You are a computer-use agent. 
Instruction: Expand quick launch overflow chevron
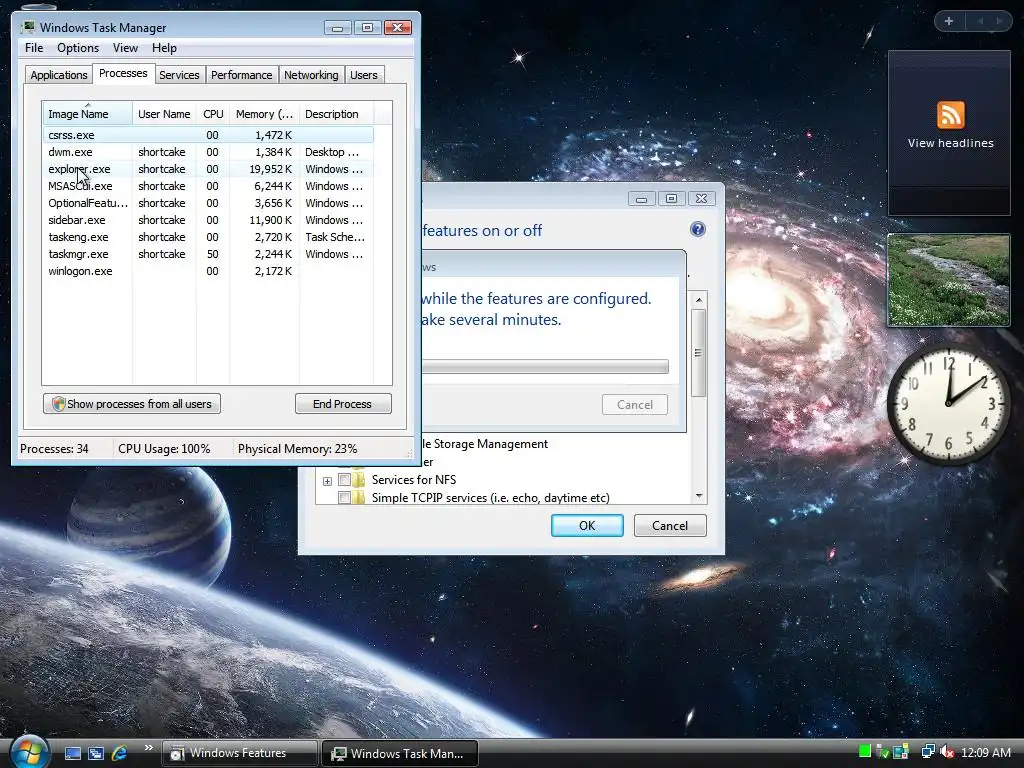[148, 748]
